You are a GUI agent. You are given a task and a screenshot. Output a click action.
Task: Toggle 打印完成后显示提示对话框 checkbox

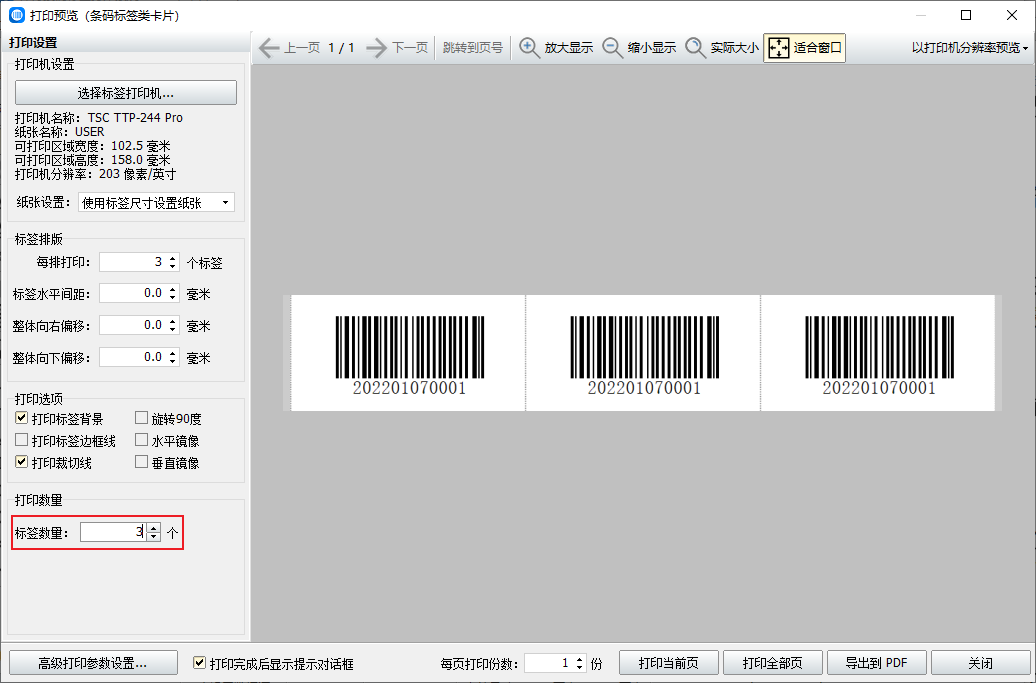[199, 663]
